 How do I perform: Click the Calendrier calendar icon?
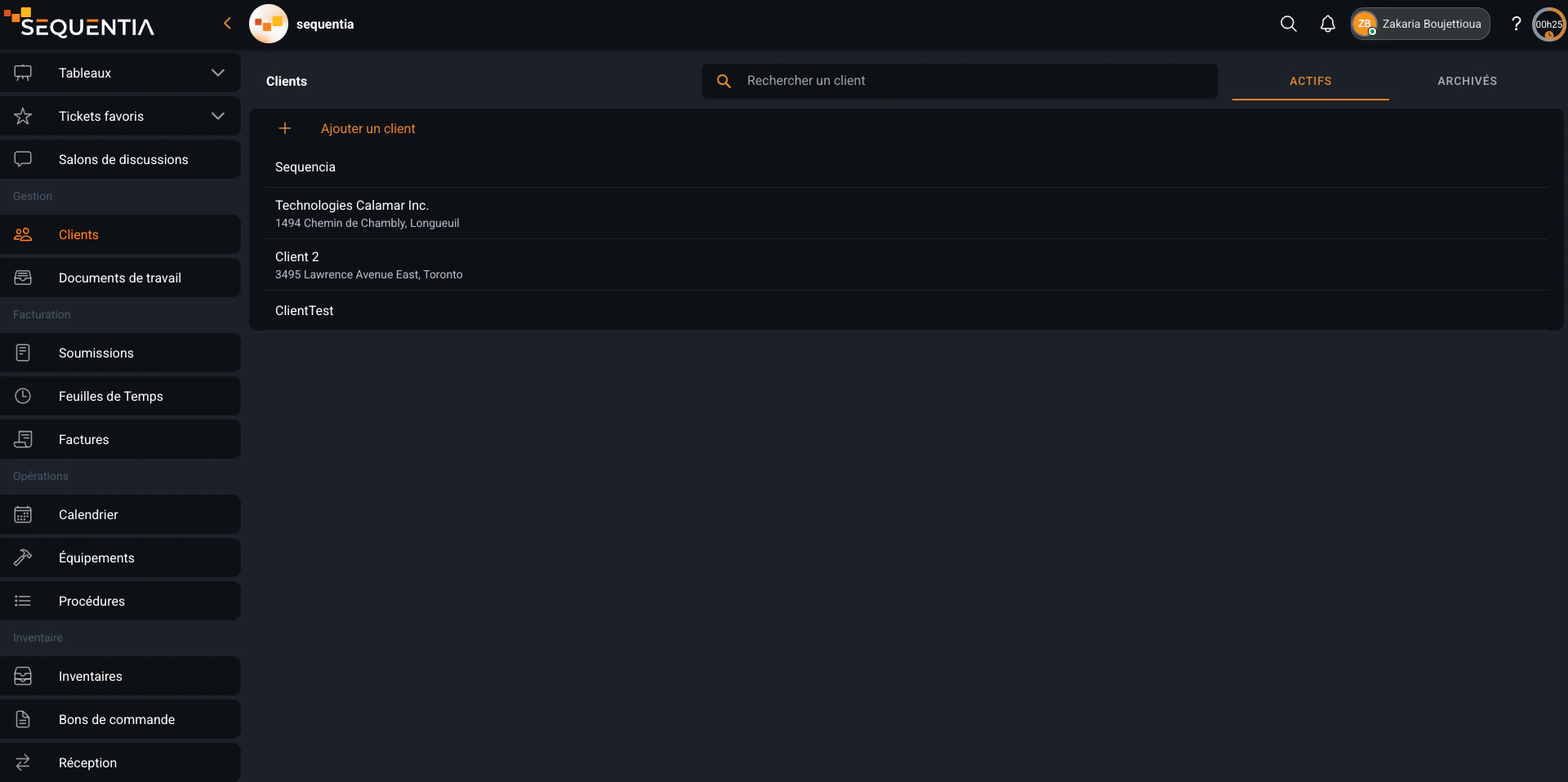click(23, 514)
